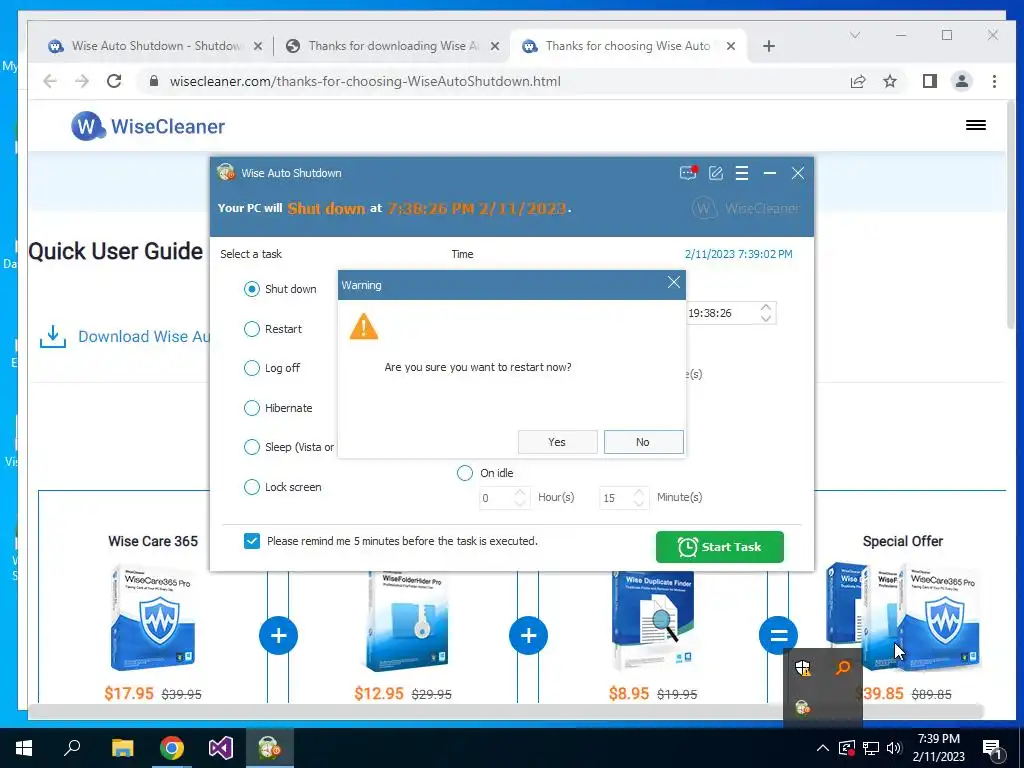Increase the 19:38:26 time value
Viewport: 1024px width, 768px height.
[x=766, y=308]
